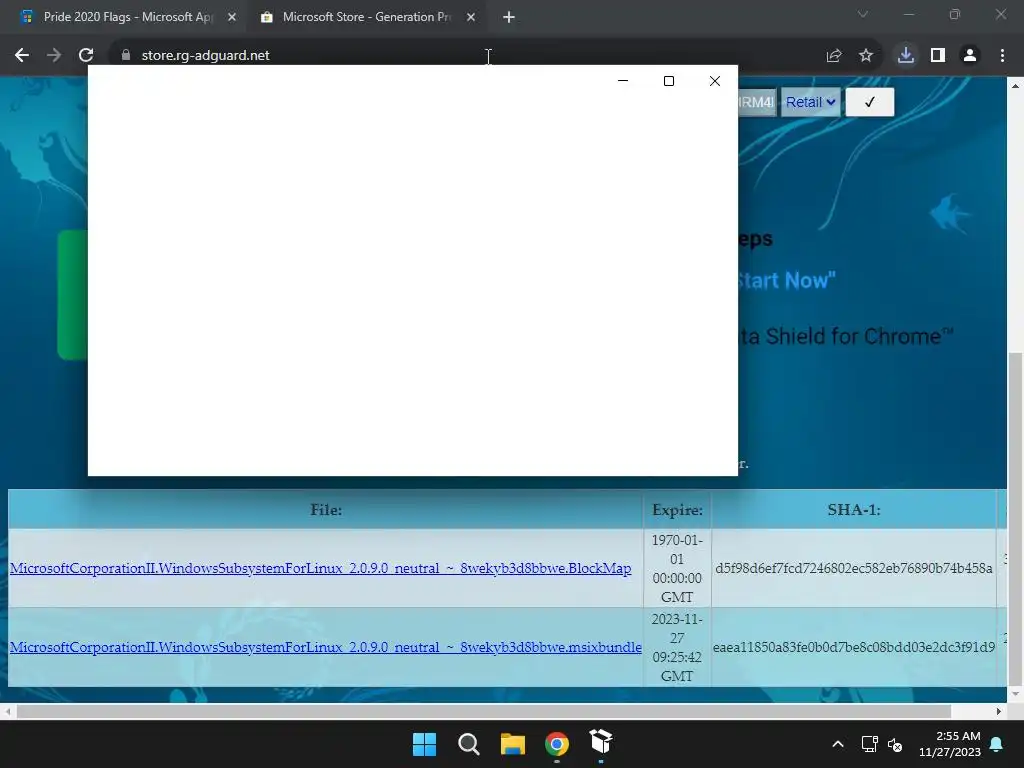This screenshot has height=768, width=1024.
Task: Maximize the blank white app window
Action: coord(669,81)
